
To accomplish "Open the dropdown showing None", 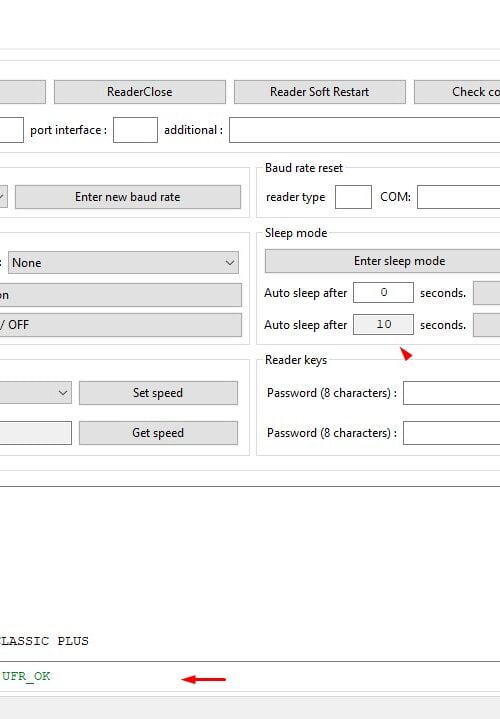I will click(123, 263).
